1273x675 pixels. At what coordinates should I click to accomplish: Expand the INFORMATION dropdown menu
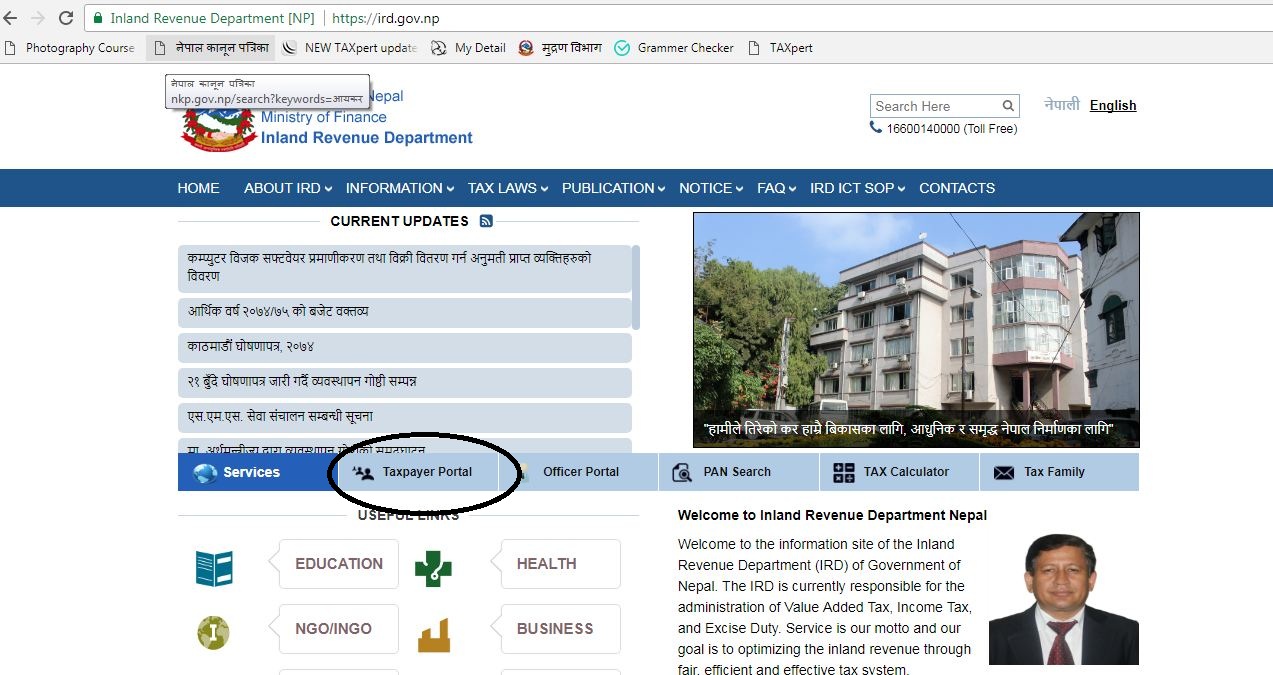(400, 188)
